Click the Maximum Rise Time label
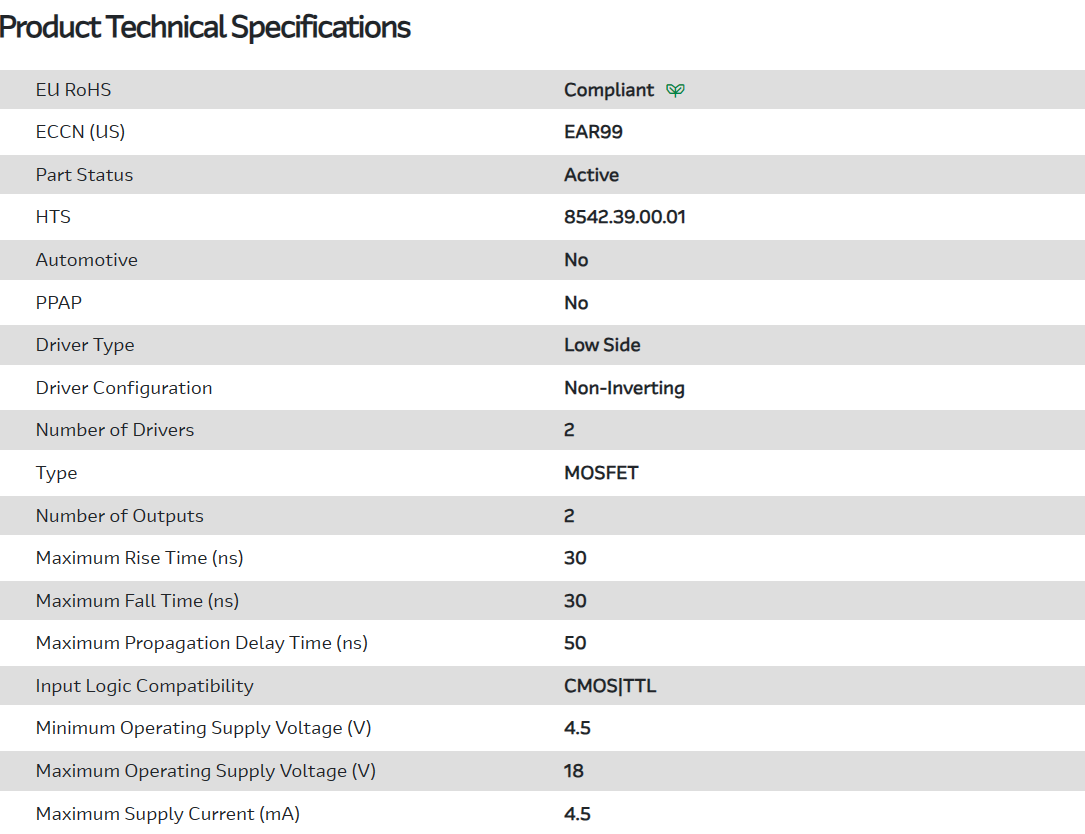This screenshot has width=1085, height=834. 139,558
